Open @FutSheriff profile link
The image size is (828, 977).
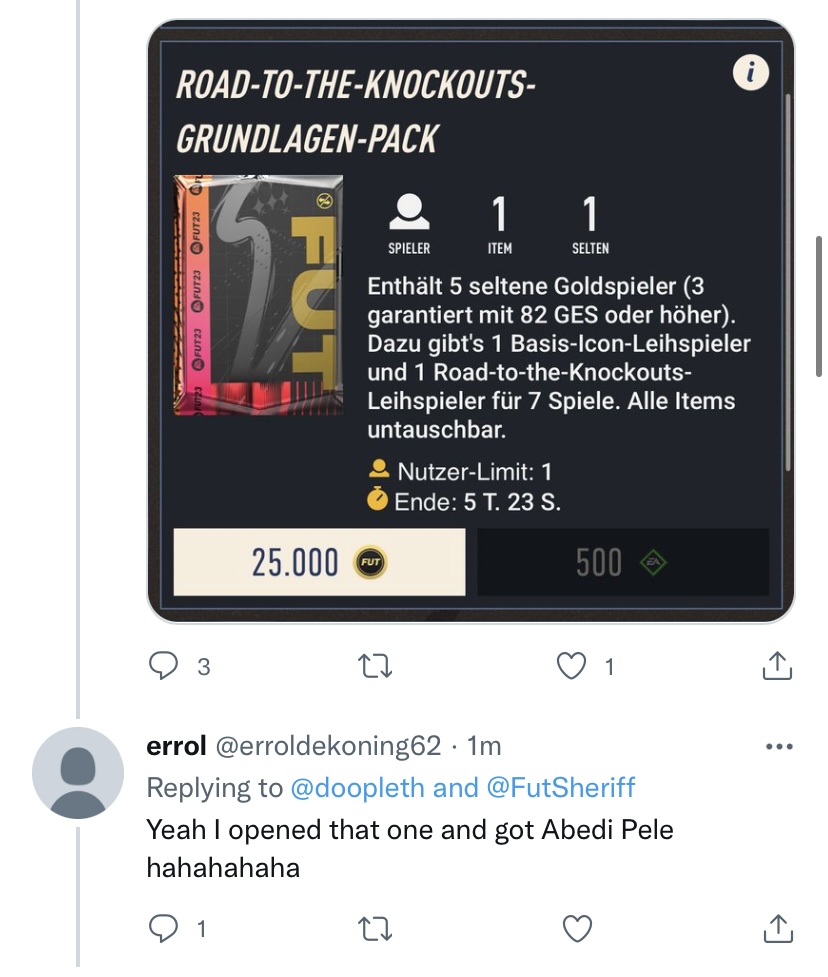tap(560, 788)
